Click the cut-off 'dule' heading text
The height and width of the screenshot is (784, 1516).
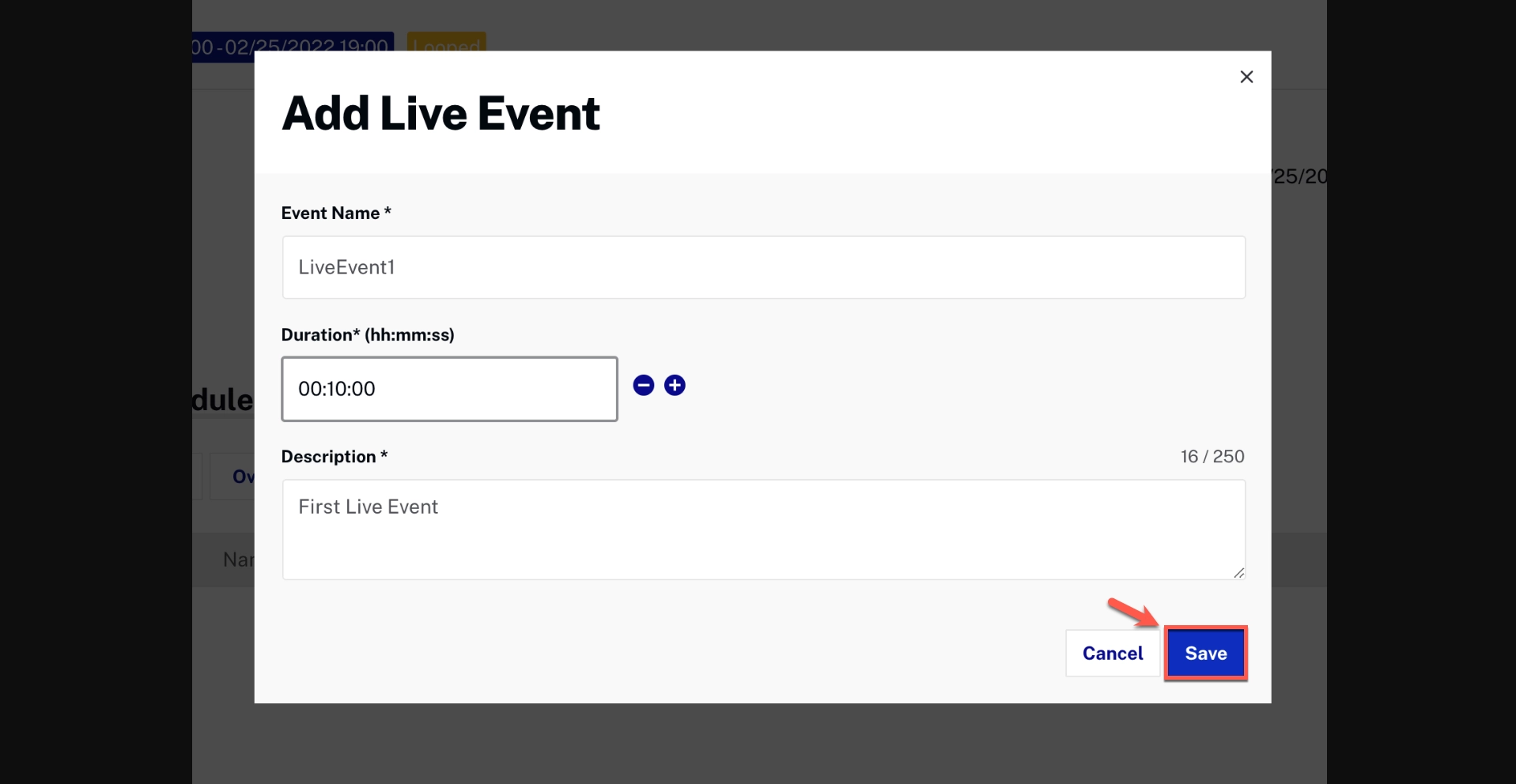(x=222, y=400)
